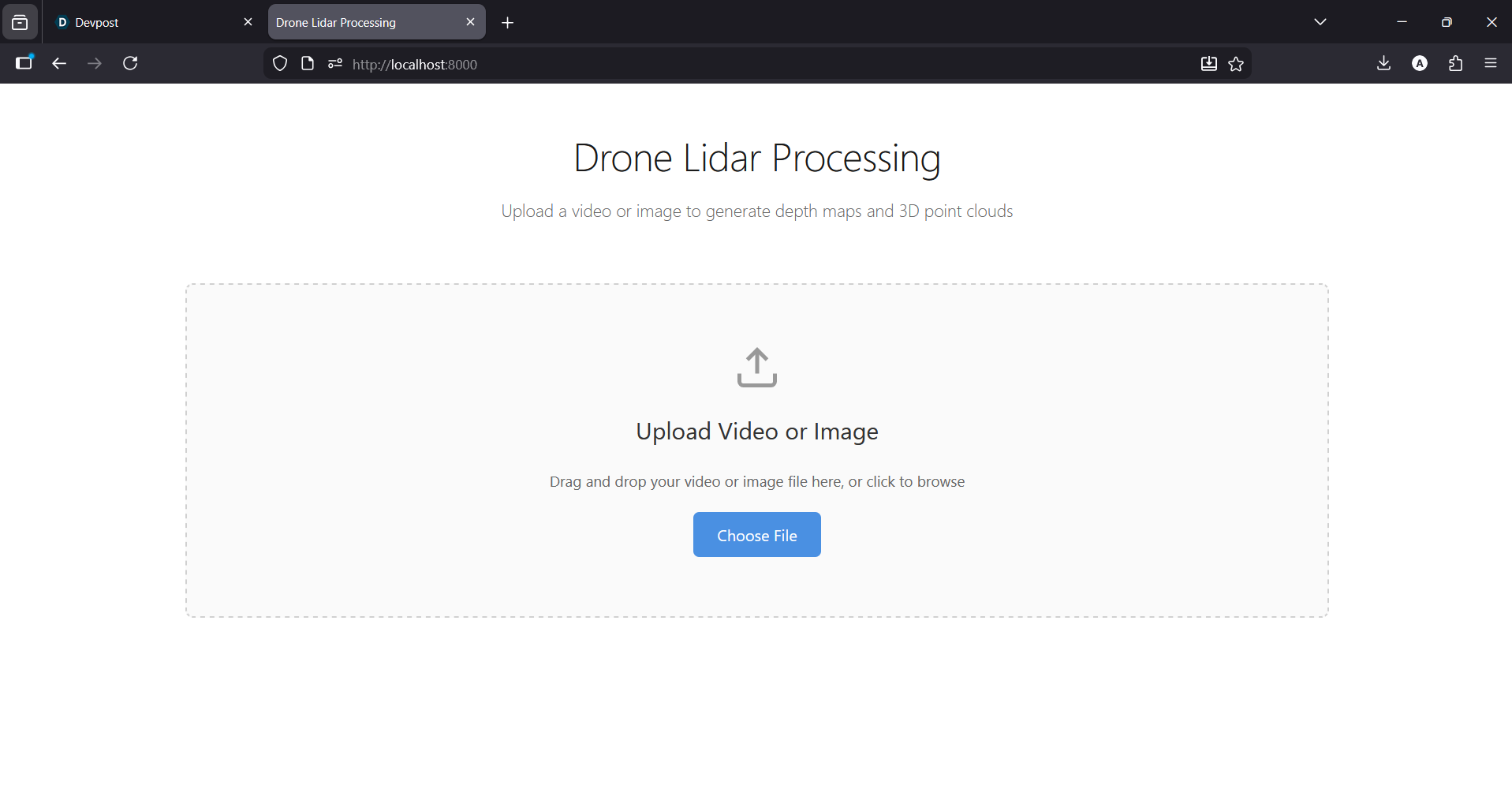Image resolution: width=1512 pixels, height=800 pixels.
Task: Close the Drone Lidar Processing tab
Action: pyautogui.click(x=470, y=22)
